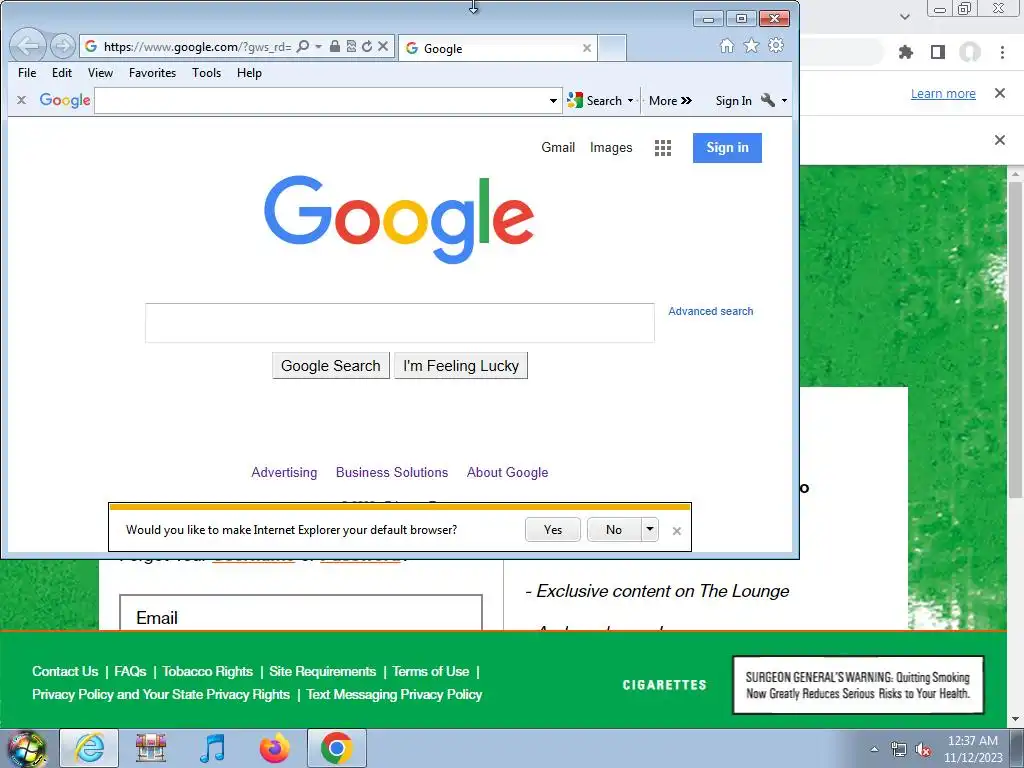1024x768 pixels.
Task: Click the Google Toolbar Search button
Action: click(595, 101)
